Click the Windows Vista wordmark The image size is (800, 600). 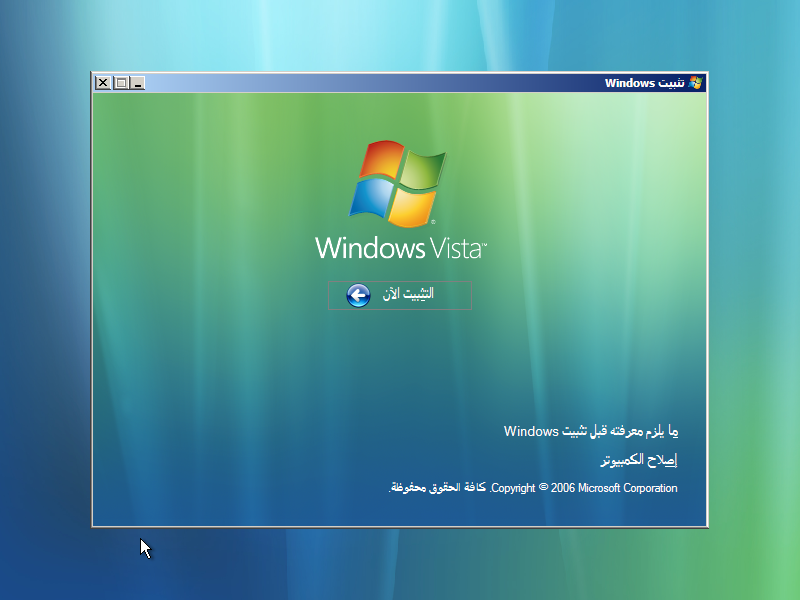click(400, 246)
